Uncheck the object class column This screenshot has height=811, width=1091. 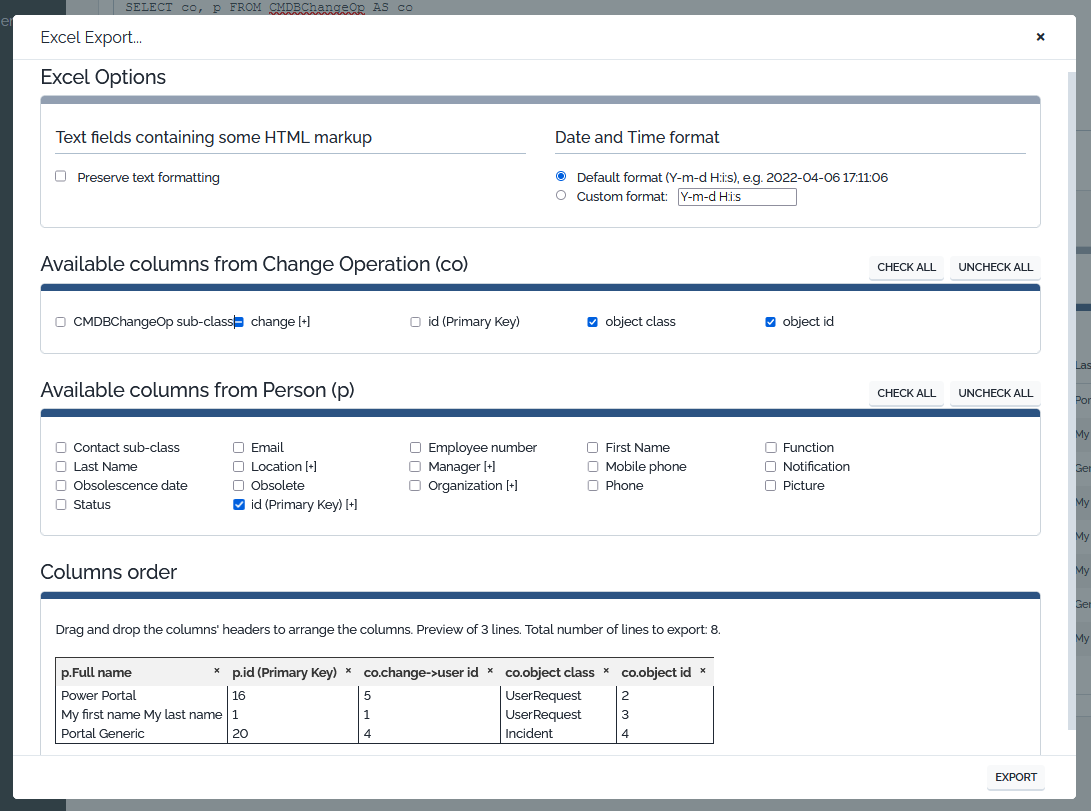[593, 322]
